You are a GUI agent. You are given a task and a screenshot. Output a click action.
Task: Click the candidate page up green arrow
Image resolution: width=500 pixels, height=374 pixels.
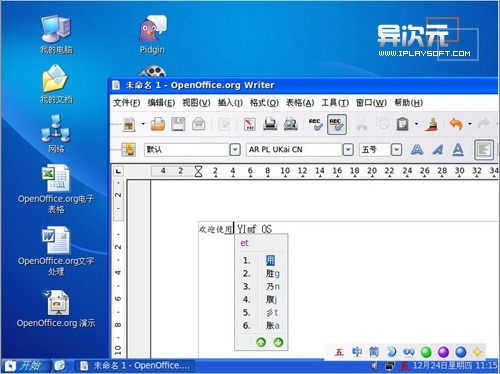click(x=261, y=342)
